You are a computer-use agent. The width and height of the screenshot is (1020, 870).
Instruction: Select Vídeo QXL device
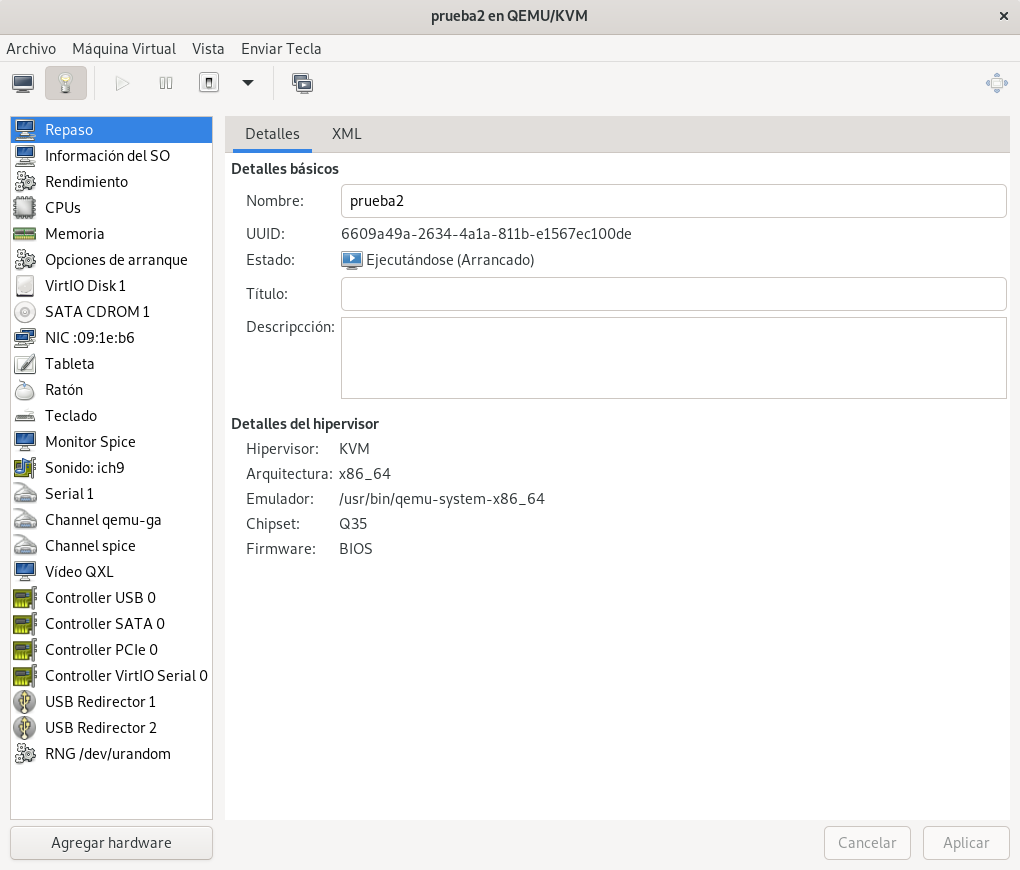111,571
